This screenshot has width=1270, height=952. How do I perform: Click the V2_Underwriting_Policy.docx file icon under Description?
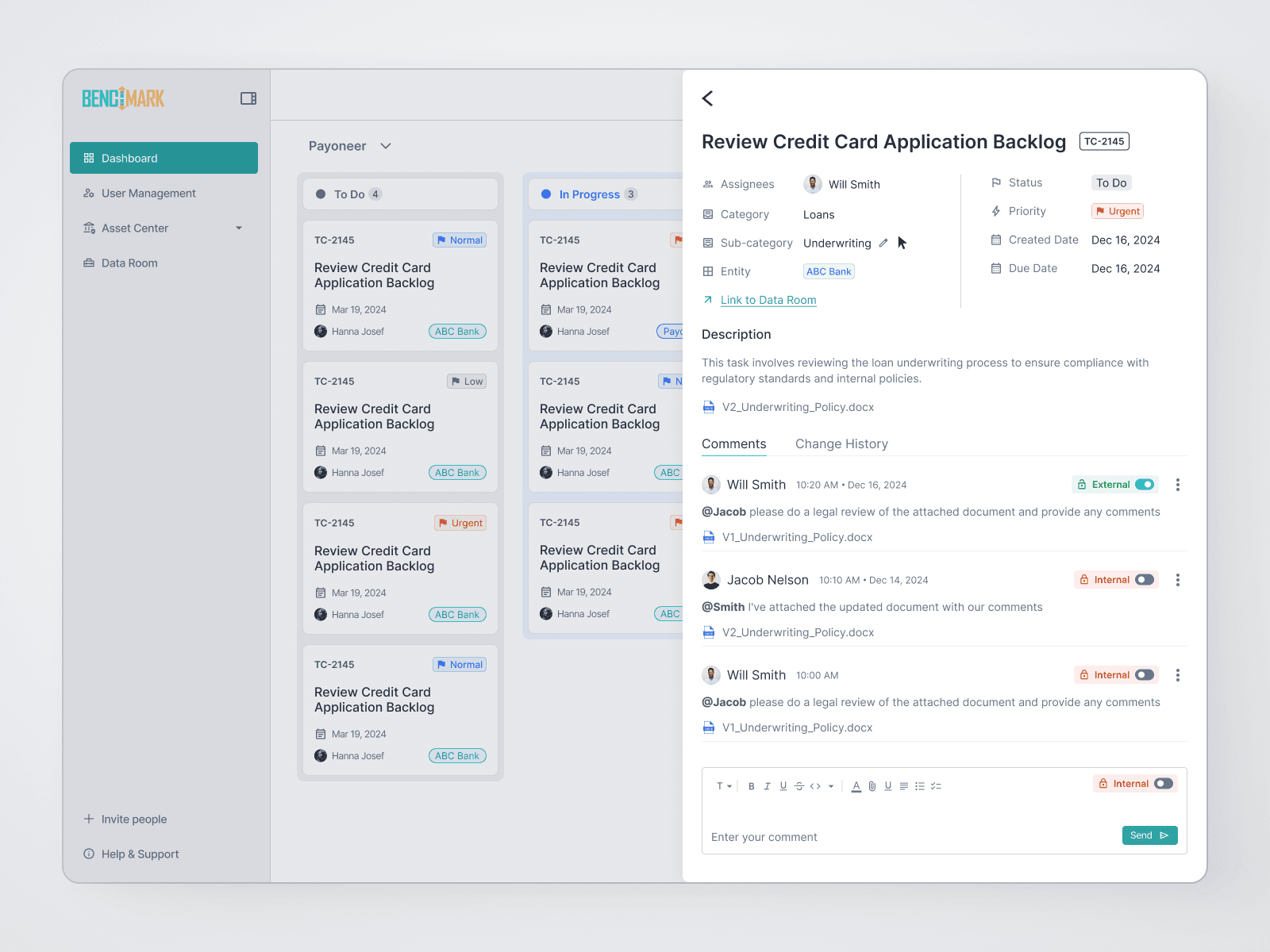709,407
